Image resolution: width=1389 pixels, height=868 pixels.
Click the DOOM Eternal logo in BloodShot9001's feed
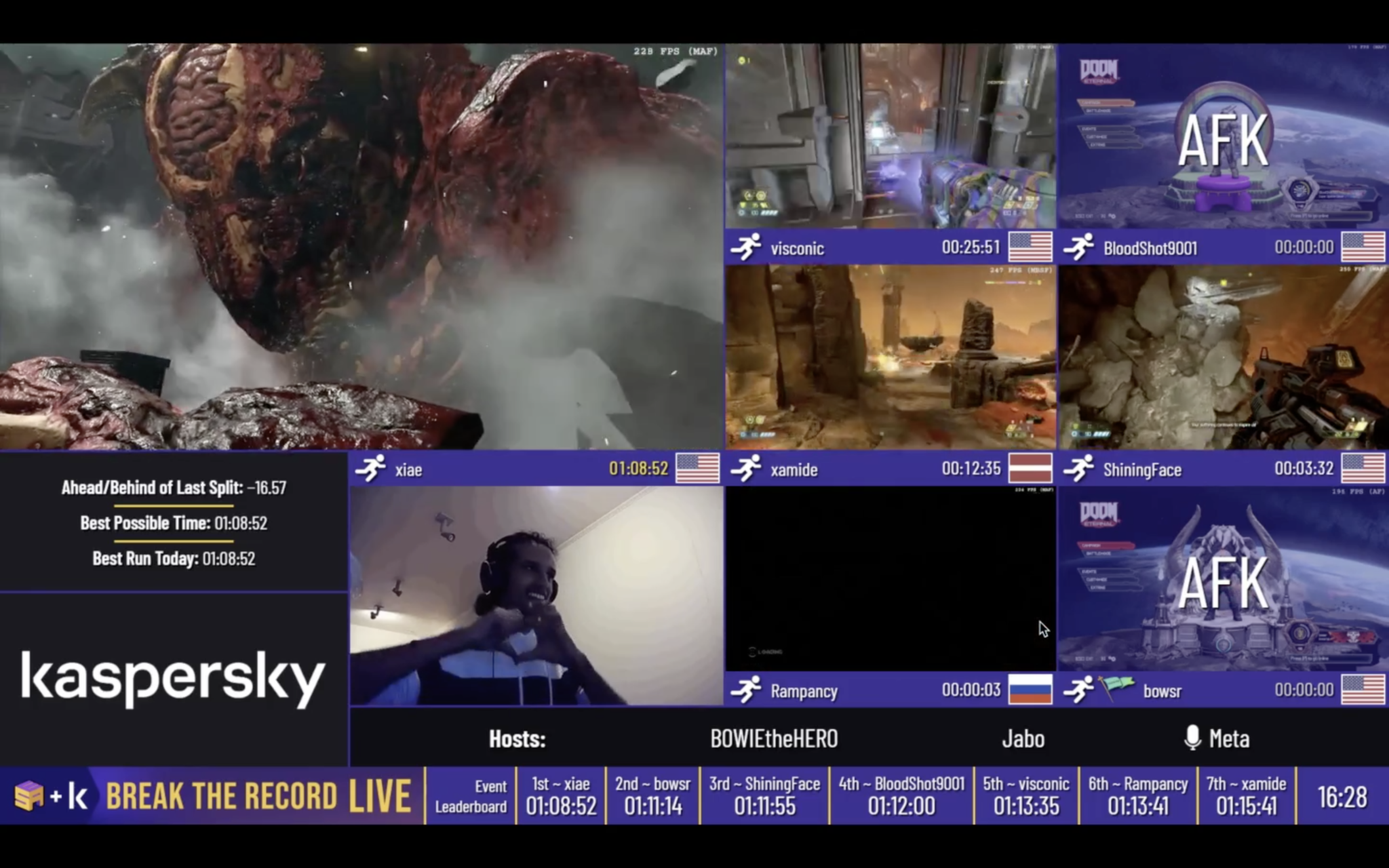(x=1099, y=71)
